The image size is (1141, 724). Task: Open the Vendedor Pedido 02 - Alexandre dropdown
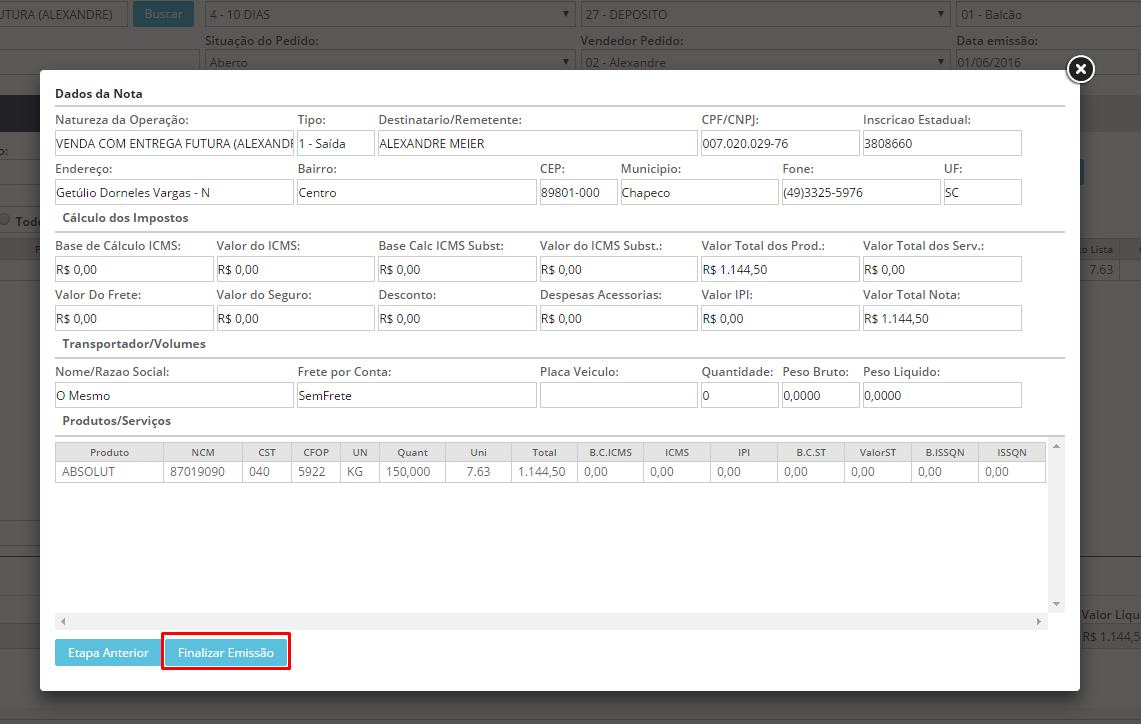click(766, 62)
